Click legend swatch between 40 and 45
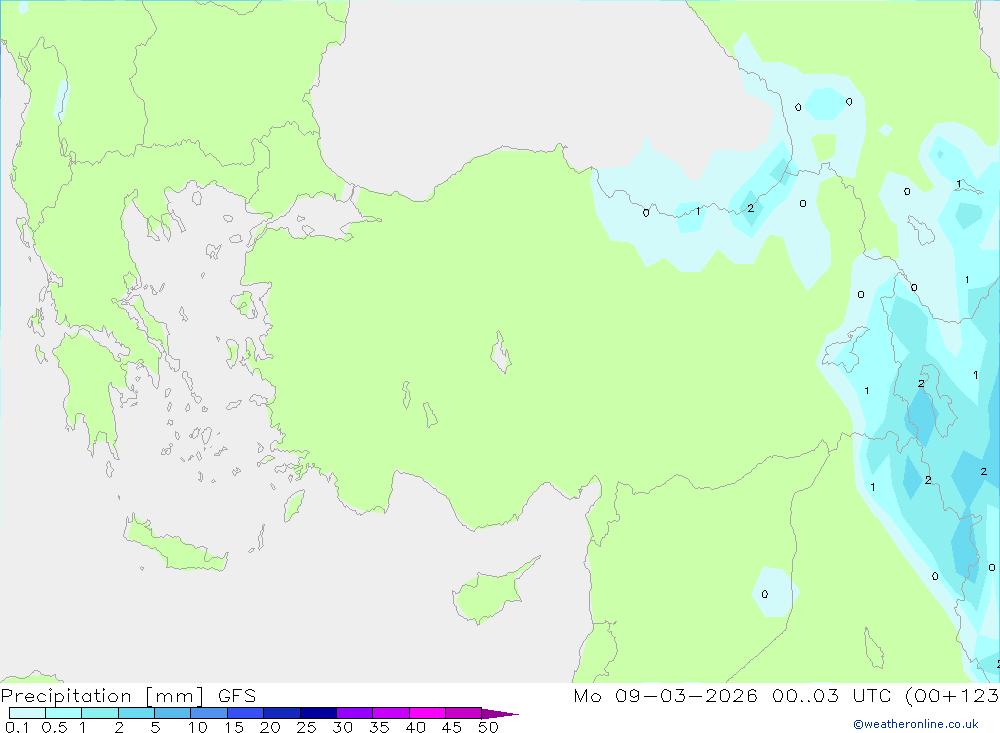This screenshot has height=733, width=1000. tap(427, 713)
